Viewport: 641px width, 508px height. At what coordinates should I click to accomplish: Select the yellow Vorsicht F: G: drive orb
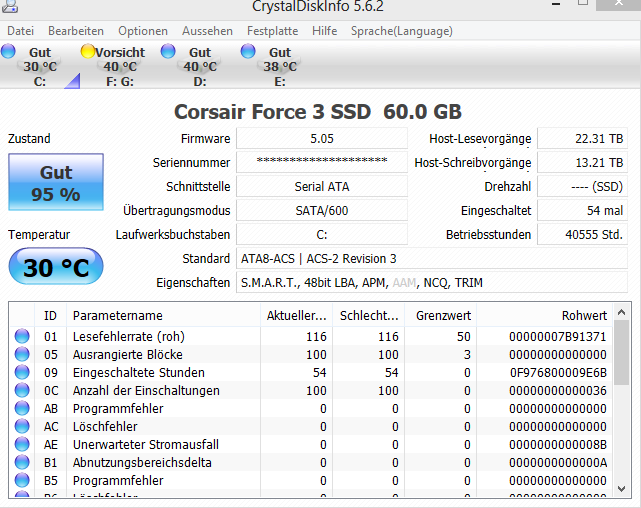[88, 51]
